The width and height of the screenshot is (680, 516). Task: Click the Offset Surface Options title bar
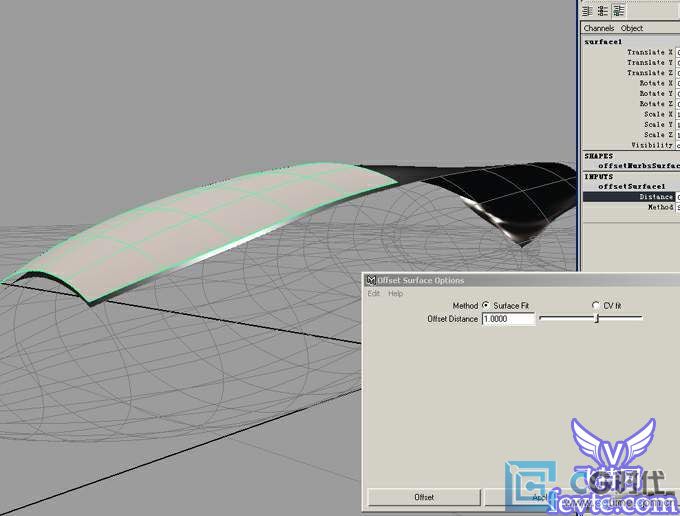[x=520, y=280]
